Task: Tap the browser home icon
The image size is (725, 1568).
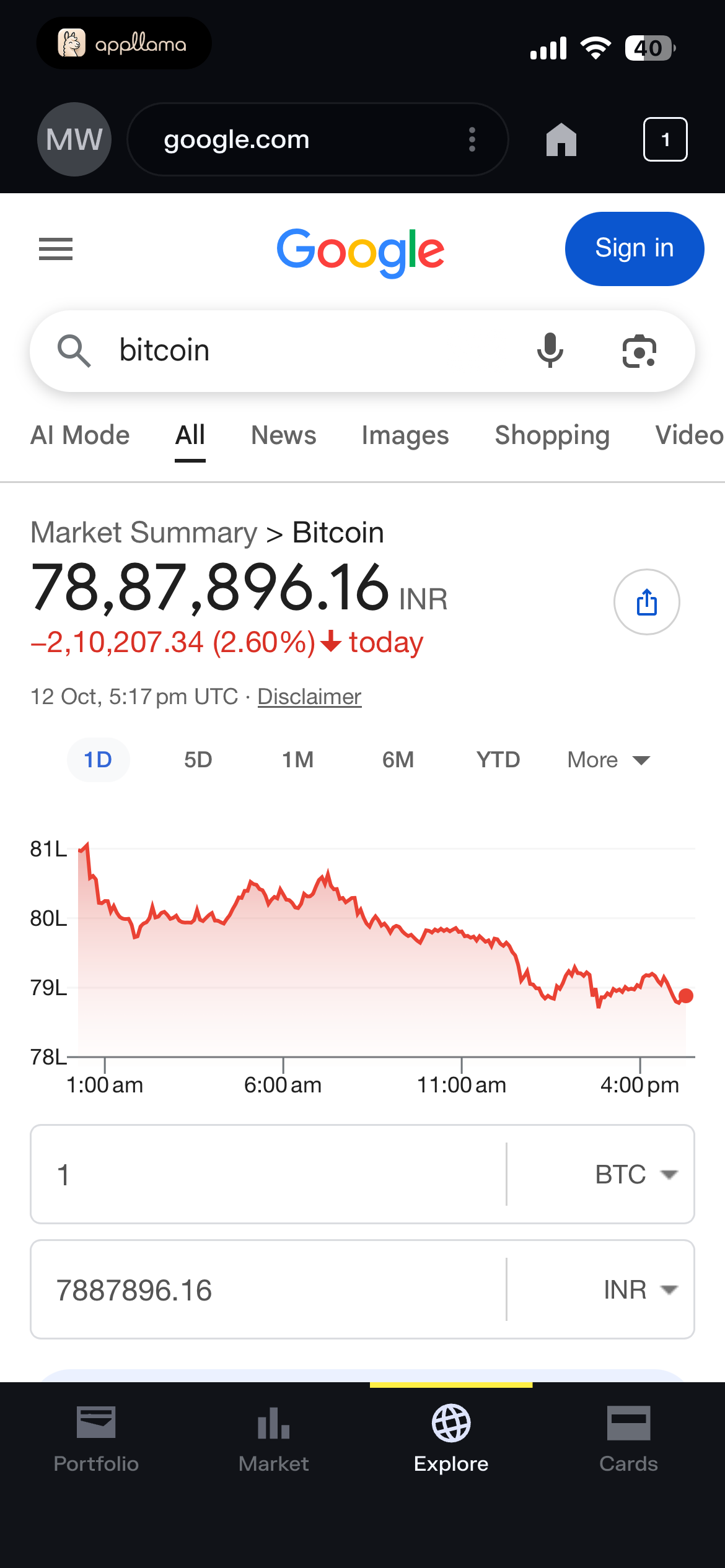Action: coord(561,139)
